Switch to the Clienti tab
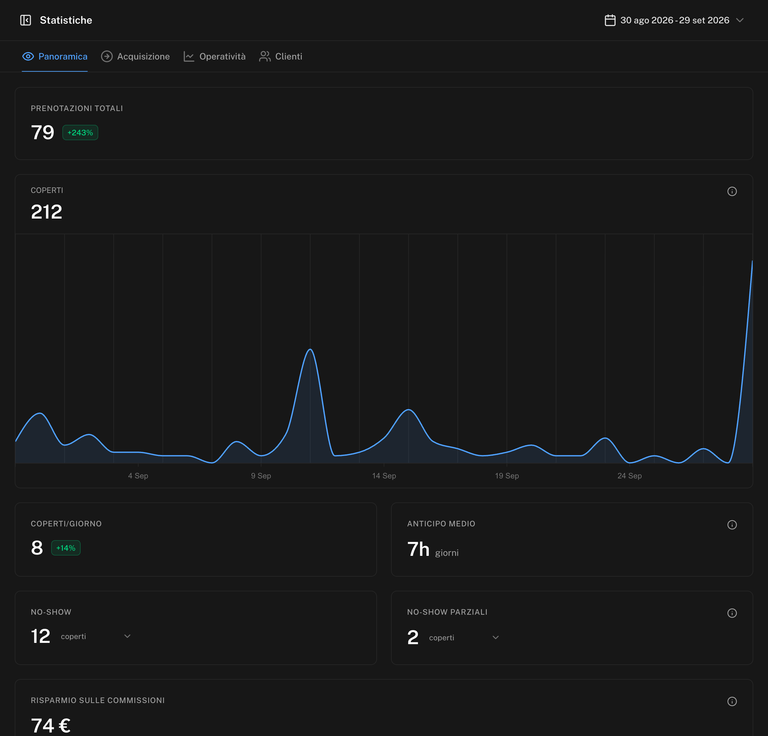This screenshot has height=736, width=768. [x=281, y=56]
